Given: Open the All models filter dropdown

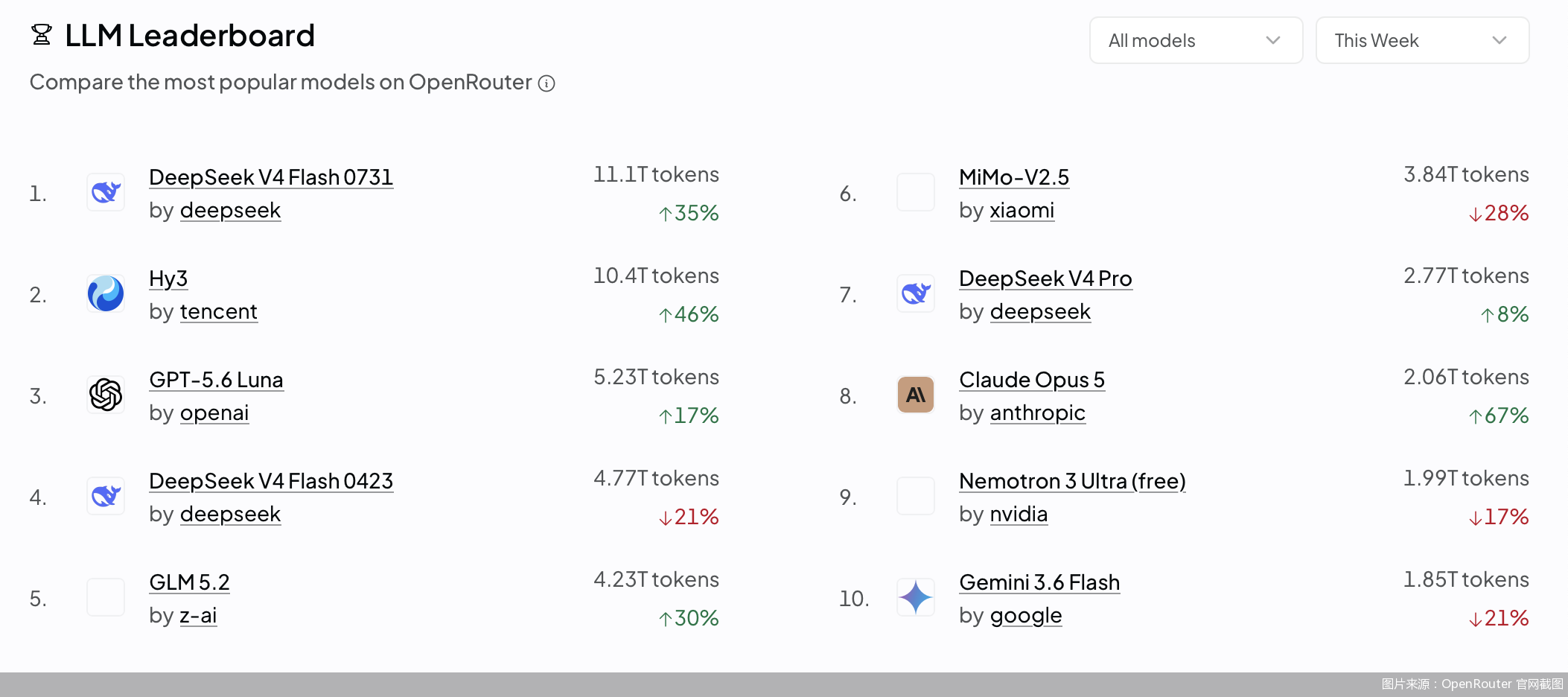Looking at the screenshot, I should coord(1196,40).
